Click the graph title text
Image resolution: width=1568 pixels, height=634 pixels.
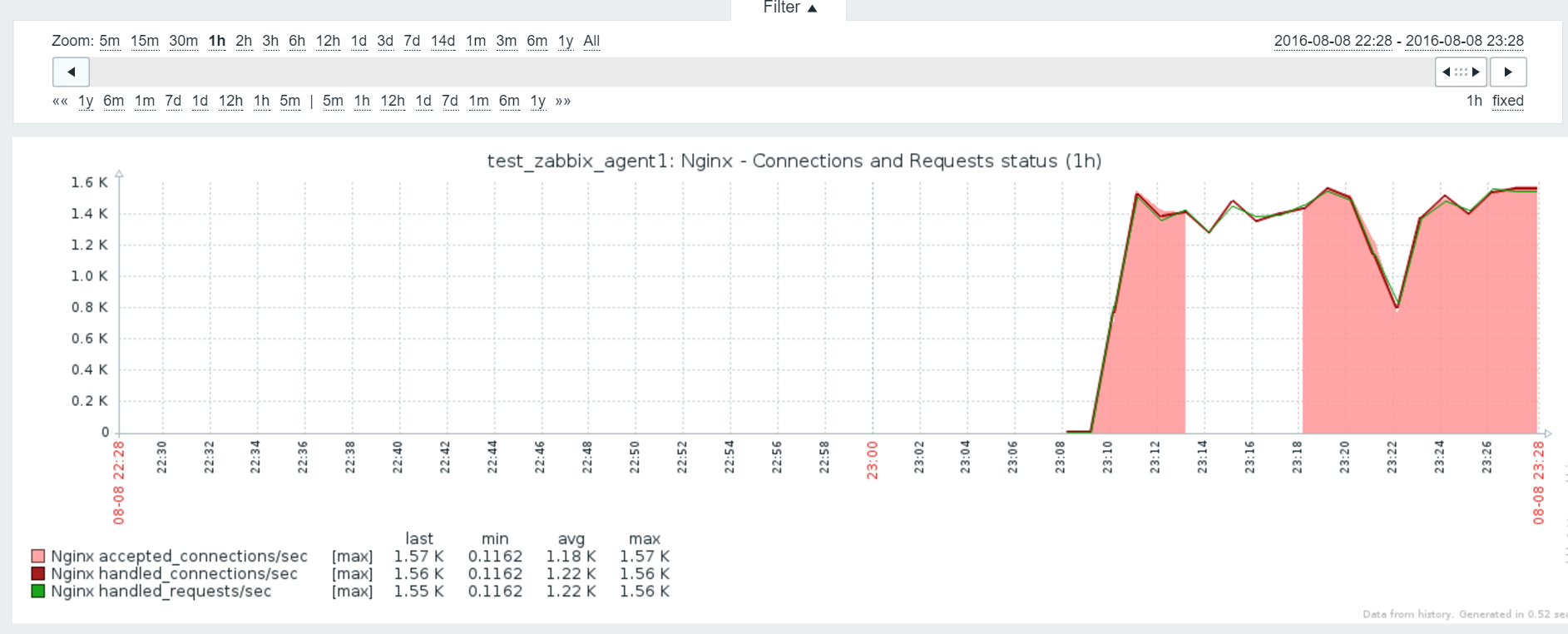click(x=794, y=161)
